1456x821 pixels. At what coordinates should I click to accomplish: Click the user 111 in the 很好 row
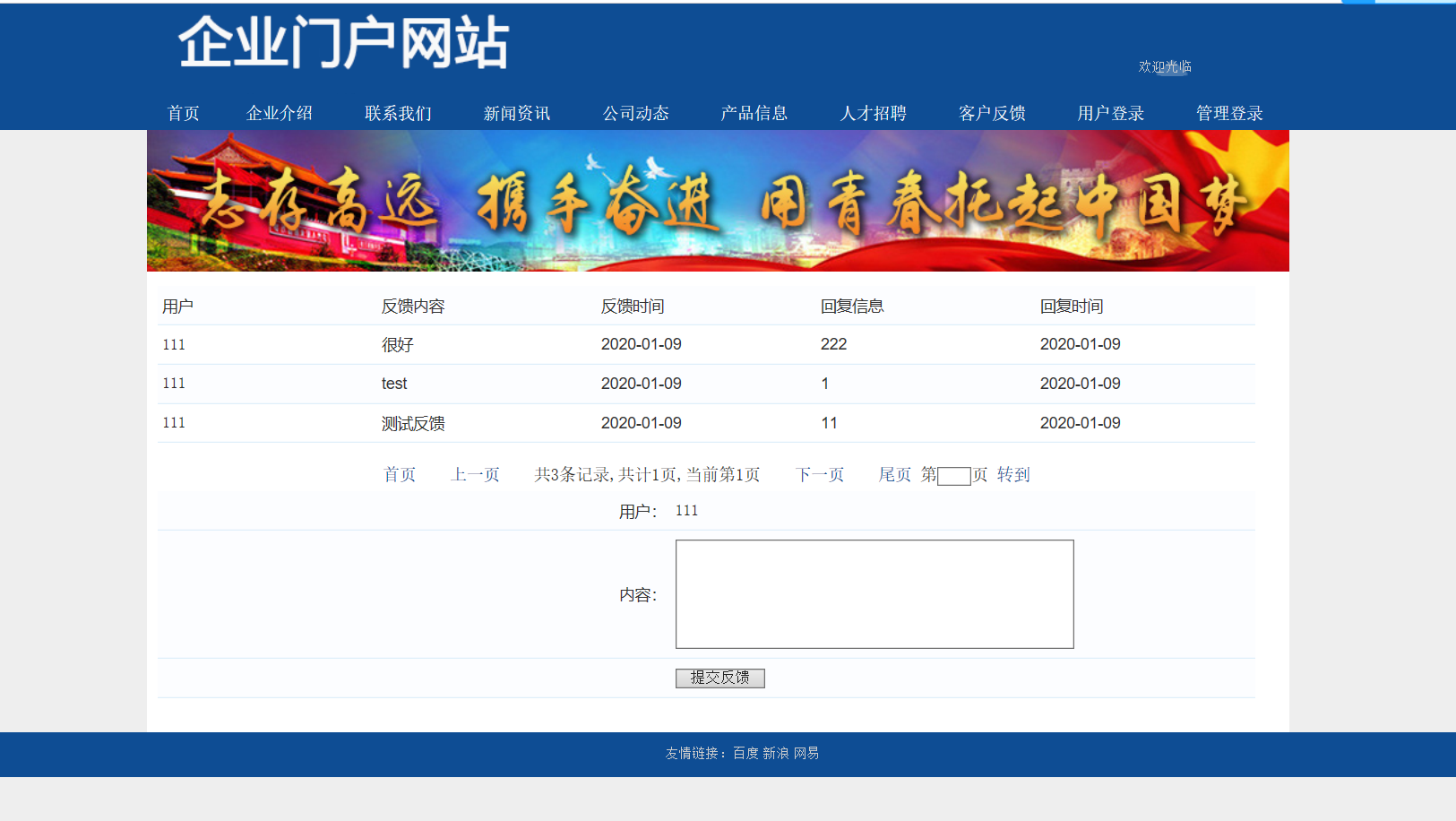coord(174,344)
